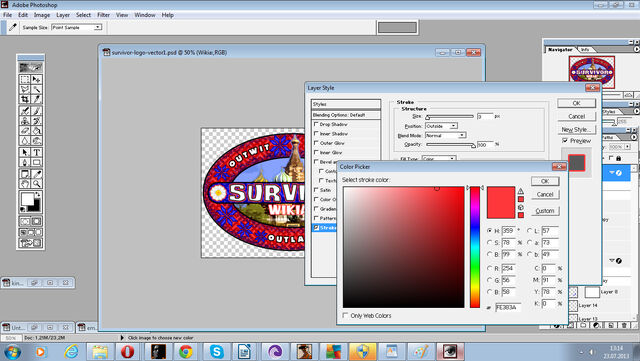Select the Rectangular Marquee tool

[x=25, y=79]
